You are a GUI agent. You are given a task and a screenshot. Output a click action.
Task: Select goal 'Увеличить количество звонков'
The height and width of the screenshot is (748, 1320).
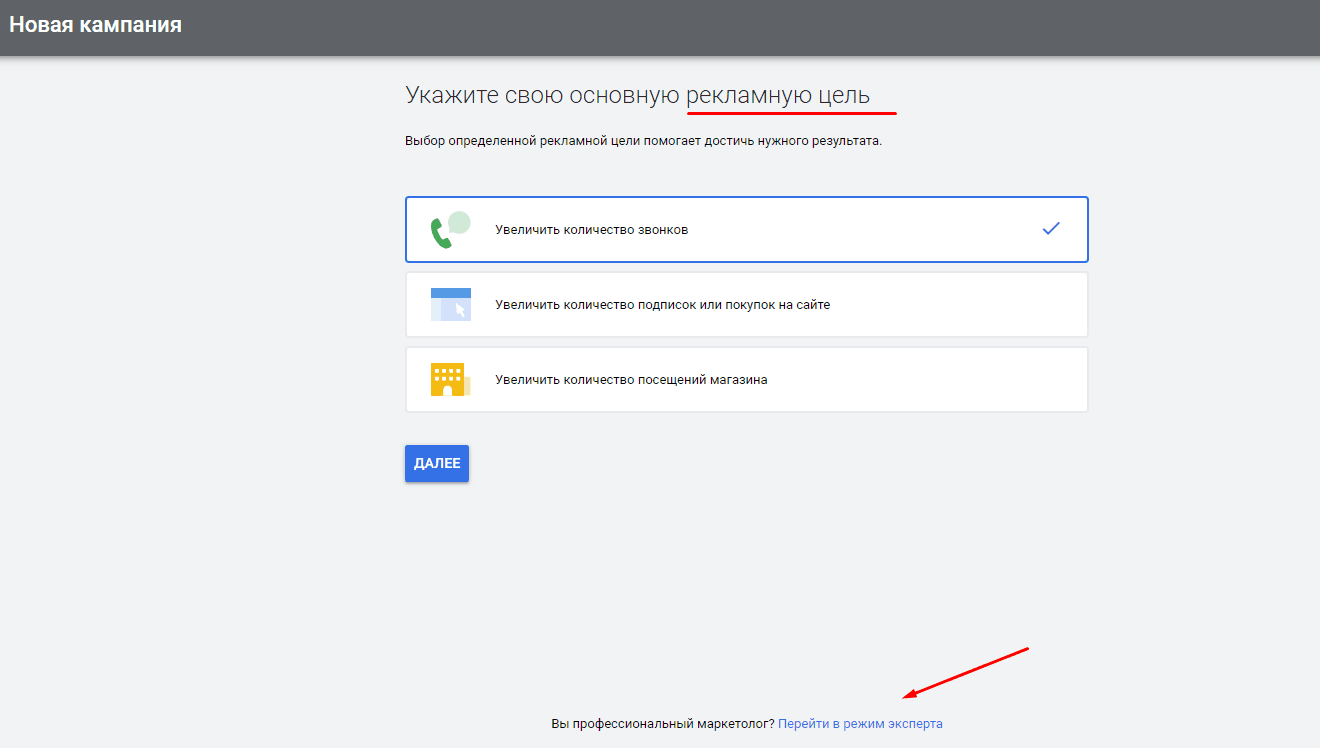click(745, 229)
